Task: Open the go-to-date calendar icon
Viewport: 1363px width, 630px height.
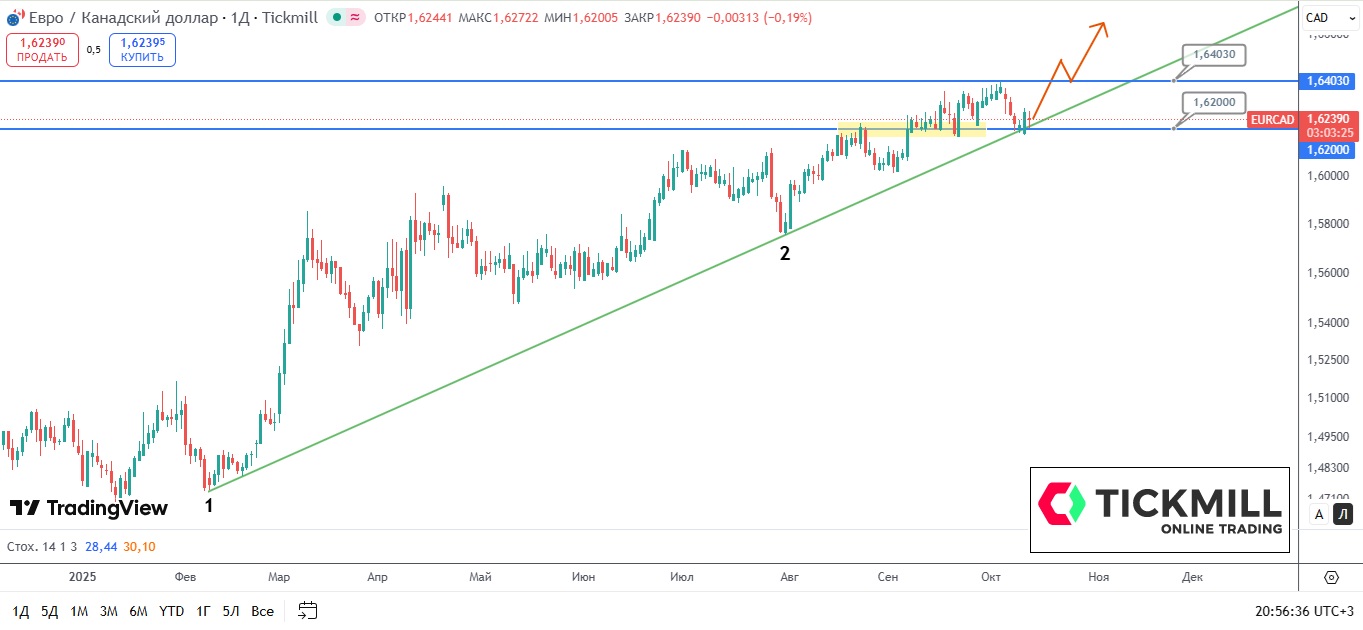Action: pos(308,610)
